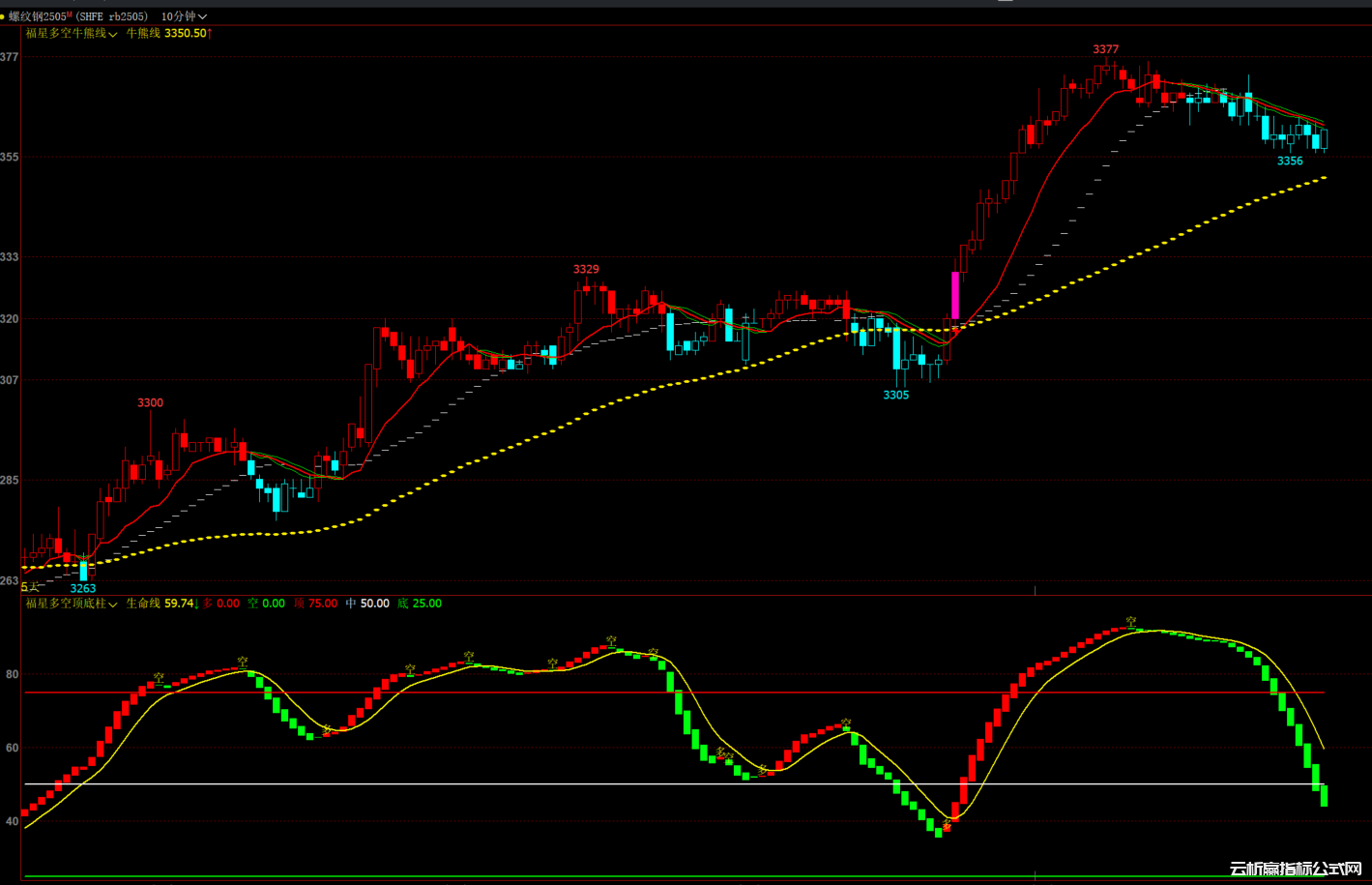Screen dimensions: 1372x885
Task: Select the 3263 low price label
Action: (83, 588)
